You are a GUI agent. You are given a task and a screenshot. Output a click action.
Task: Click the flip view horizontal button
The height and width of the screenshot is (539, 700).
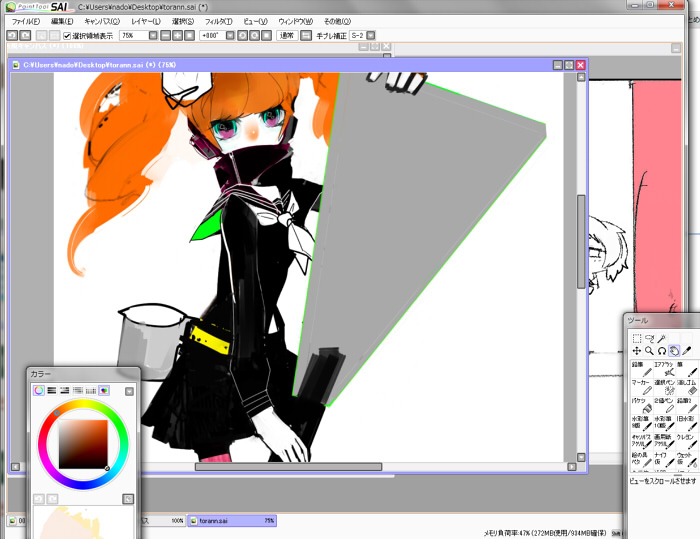tap(306, 35)
